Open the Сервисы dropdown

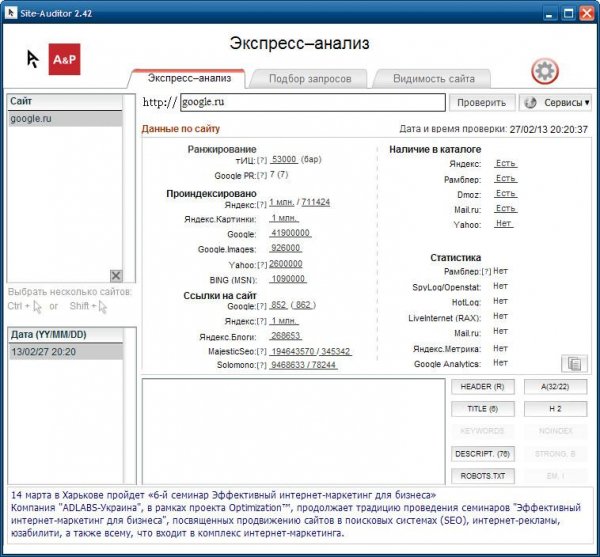pyautogui.click(x=555, y=103)
